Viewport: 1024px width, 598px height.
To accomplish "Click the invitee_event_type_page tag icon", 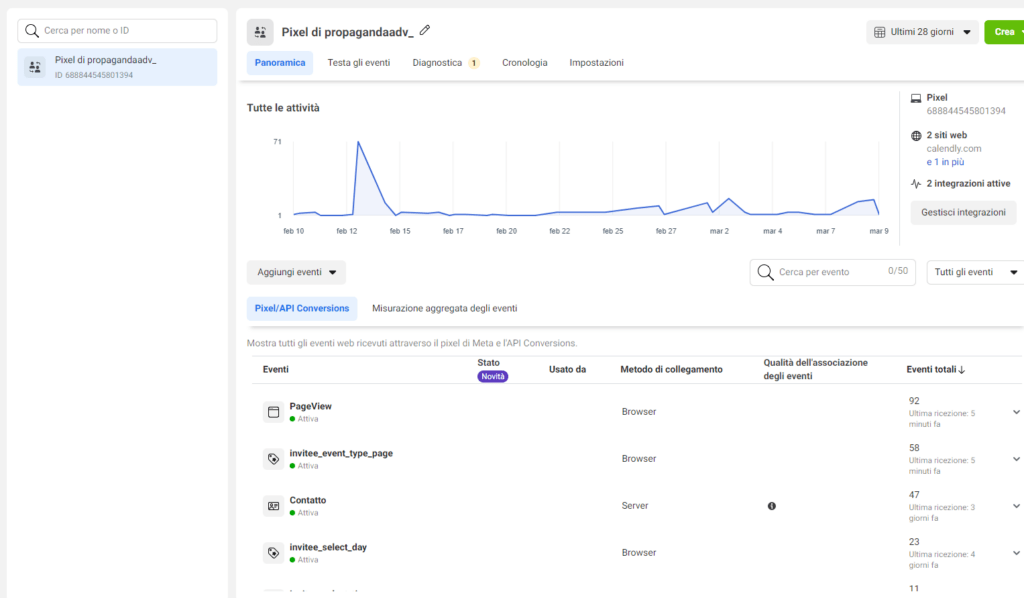I will [274, 459].
